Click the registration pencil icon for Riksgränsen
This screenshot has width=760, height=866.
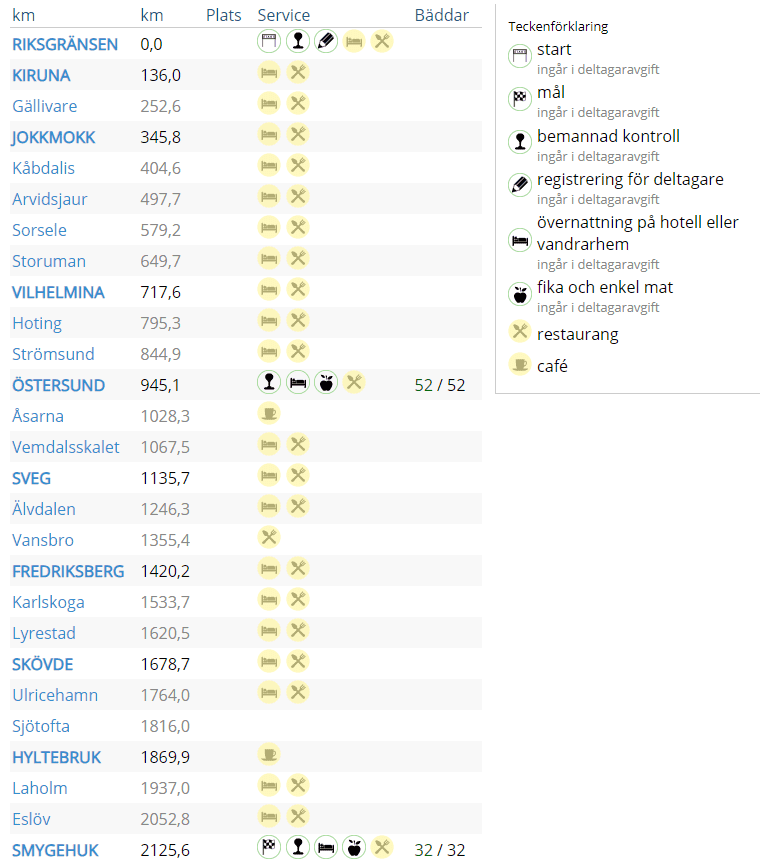pos(326,41)
